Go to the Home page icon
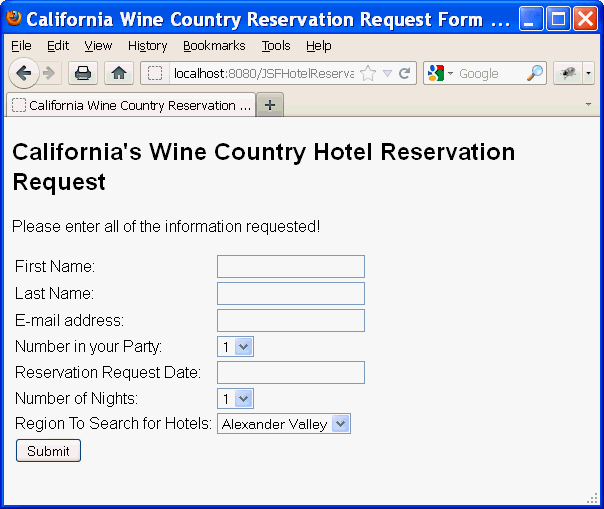This screenshot has width=604, height=509. tap(118, 73)
